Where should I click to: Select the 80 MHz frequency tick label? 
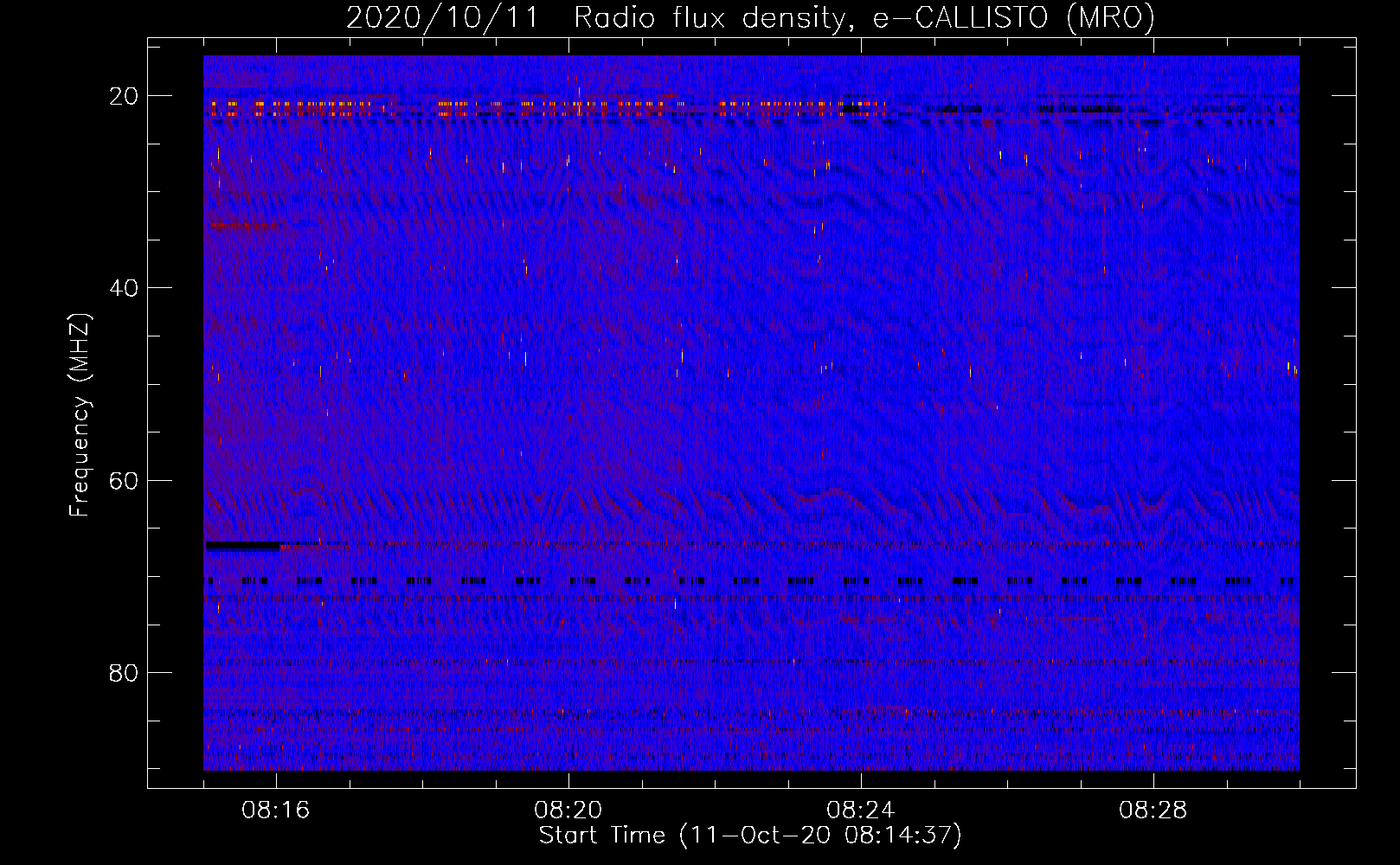coord(124,672)
